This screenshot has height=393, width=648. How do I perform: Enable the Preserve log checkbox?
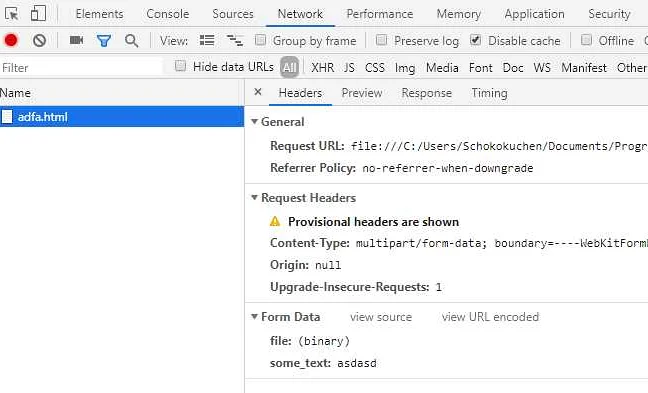381,40
